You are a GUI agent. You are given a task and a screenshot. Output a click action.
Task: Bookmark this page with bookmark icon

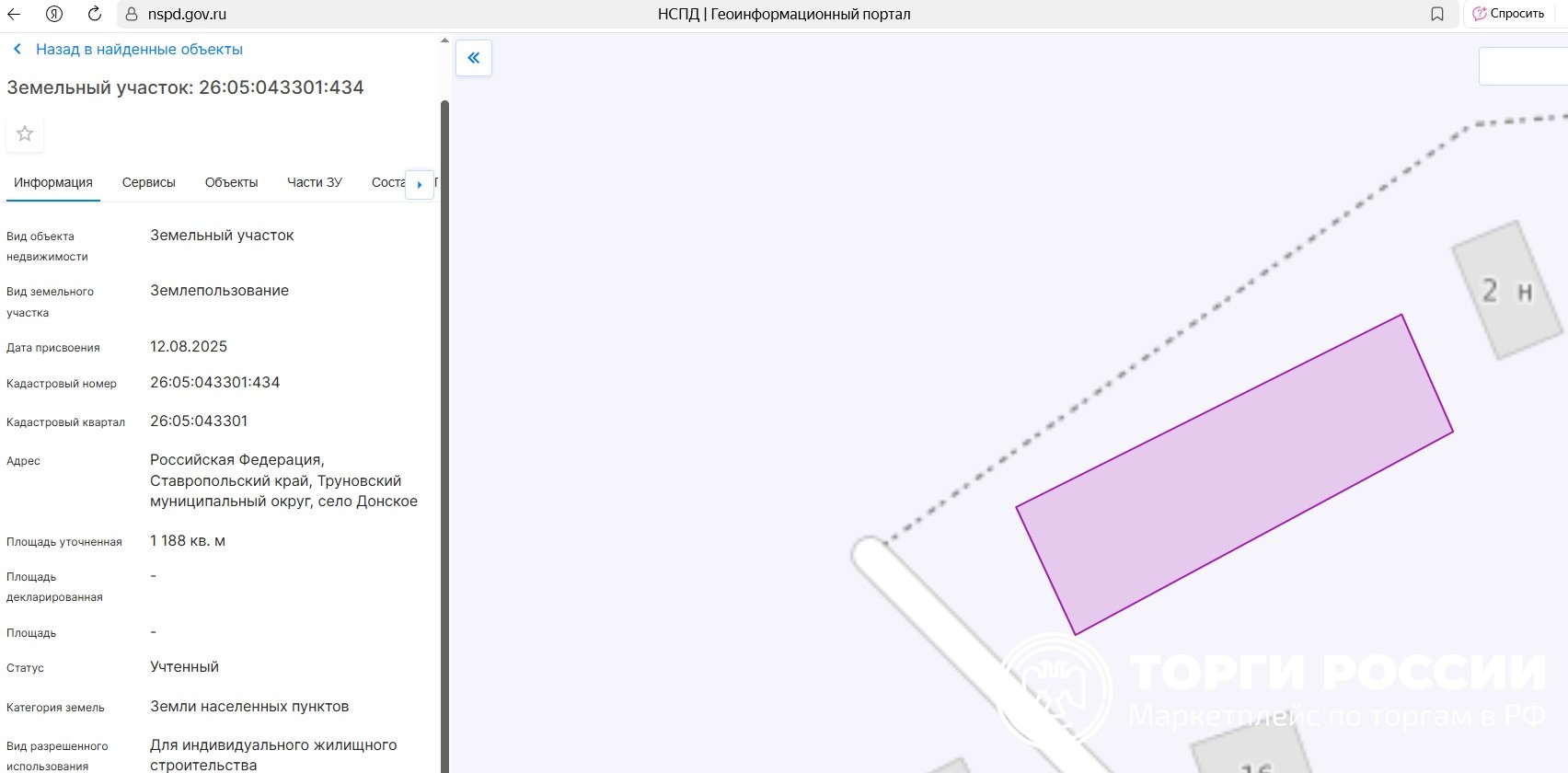pyautogui.click(x=1437, y=14)
